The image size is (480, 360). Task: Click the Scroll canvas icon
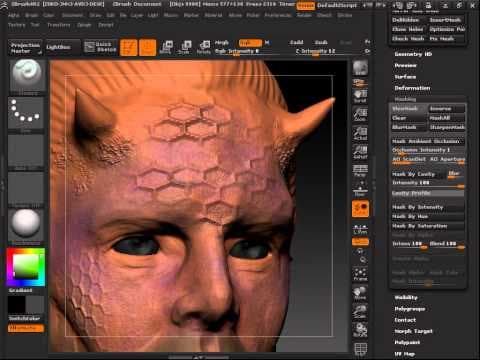click(360, 96)
